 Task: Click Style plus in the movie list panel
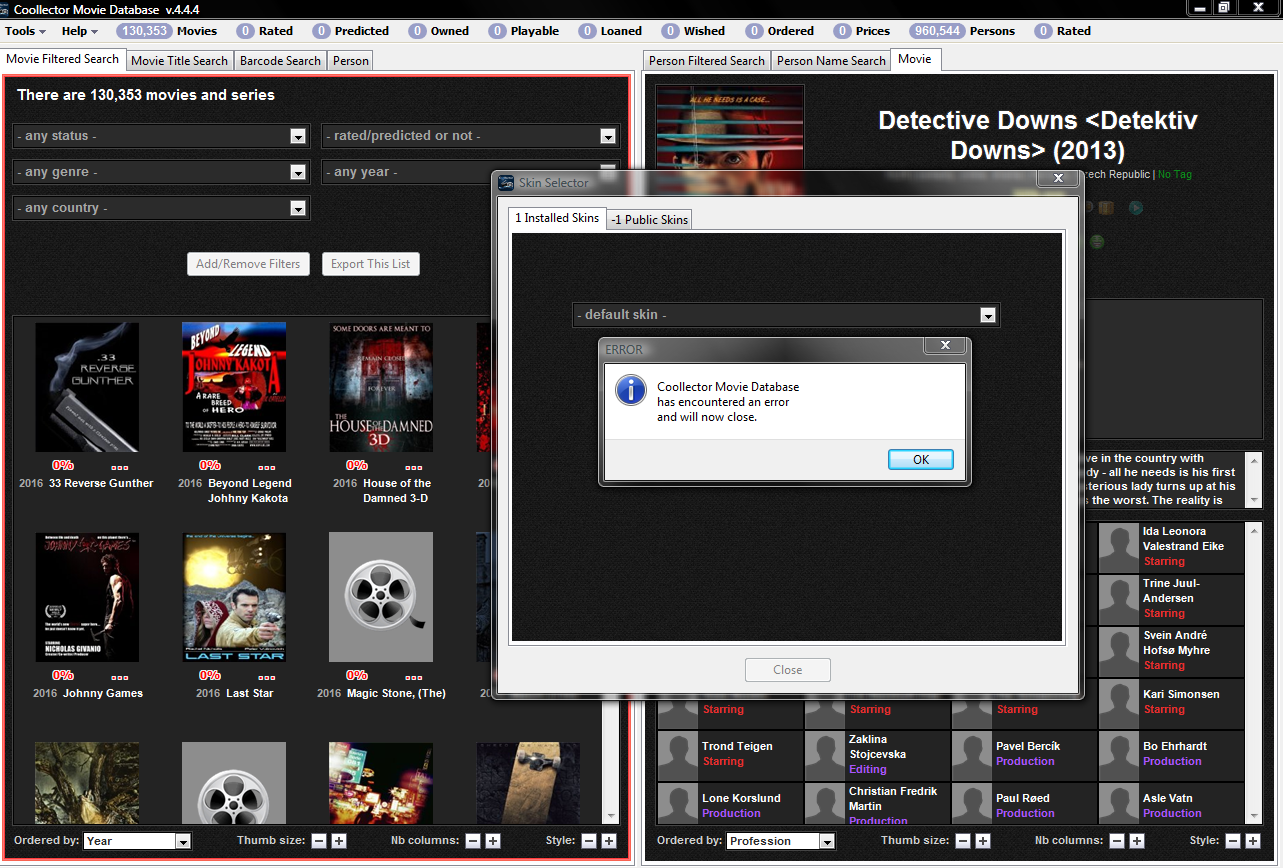point(609,841)
